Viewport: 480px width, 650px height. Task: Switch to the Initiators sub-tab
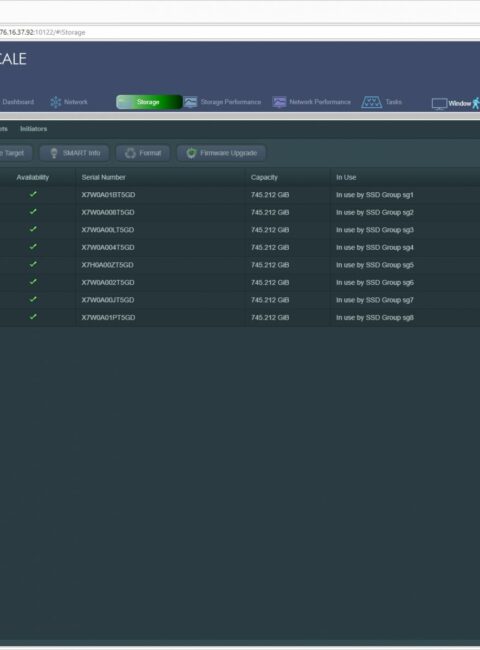(34, 129)
